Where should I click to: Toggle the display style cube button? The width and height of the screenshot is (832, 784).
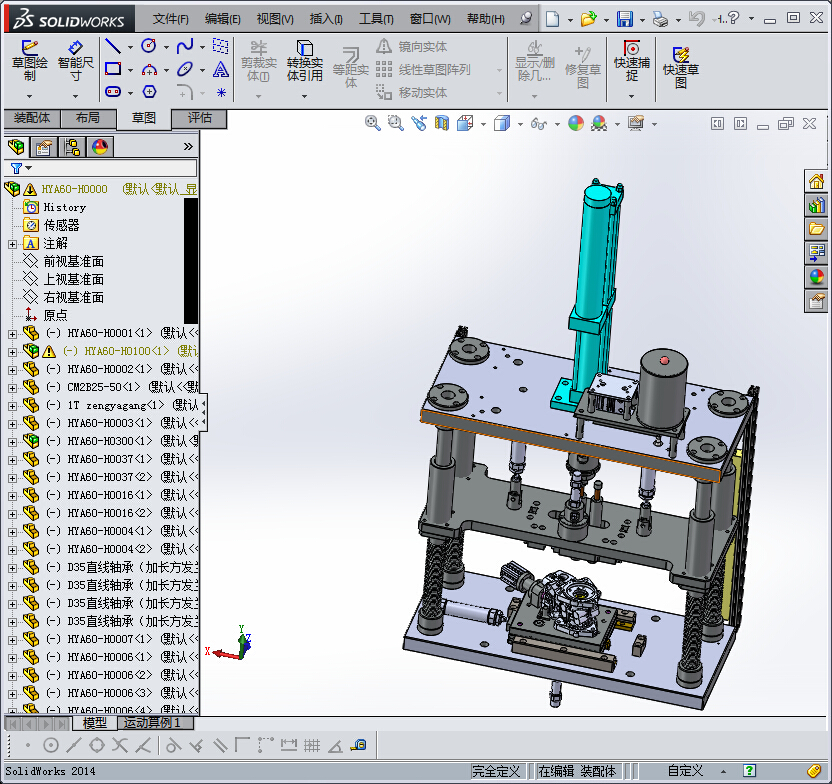(x=501, y=124)
